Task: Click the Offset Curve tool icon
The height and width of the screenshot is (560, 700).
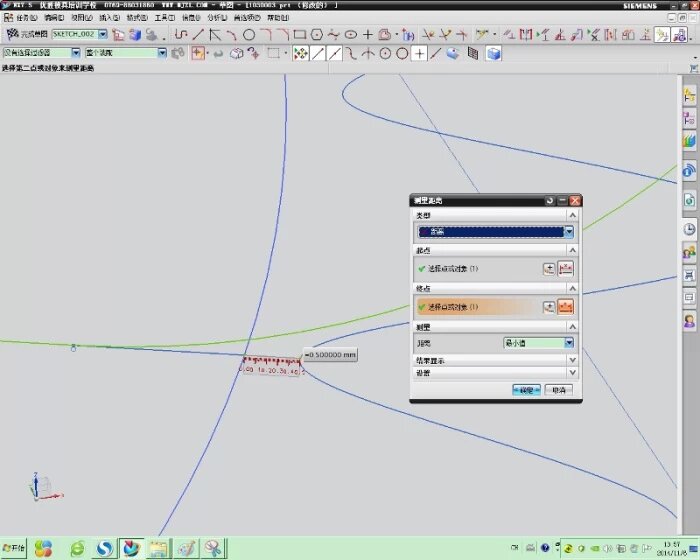Action: coord(385,34)
